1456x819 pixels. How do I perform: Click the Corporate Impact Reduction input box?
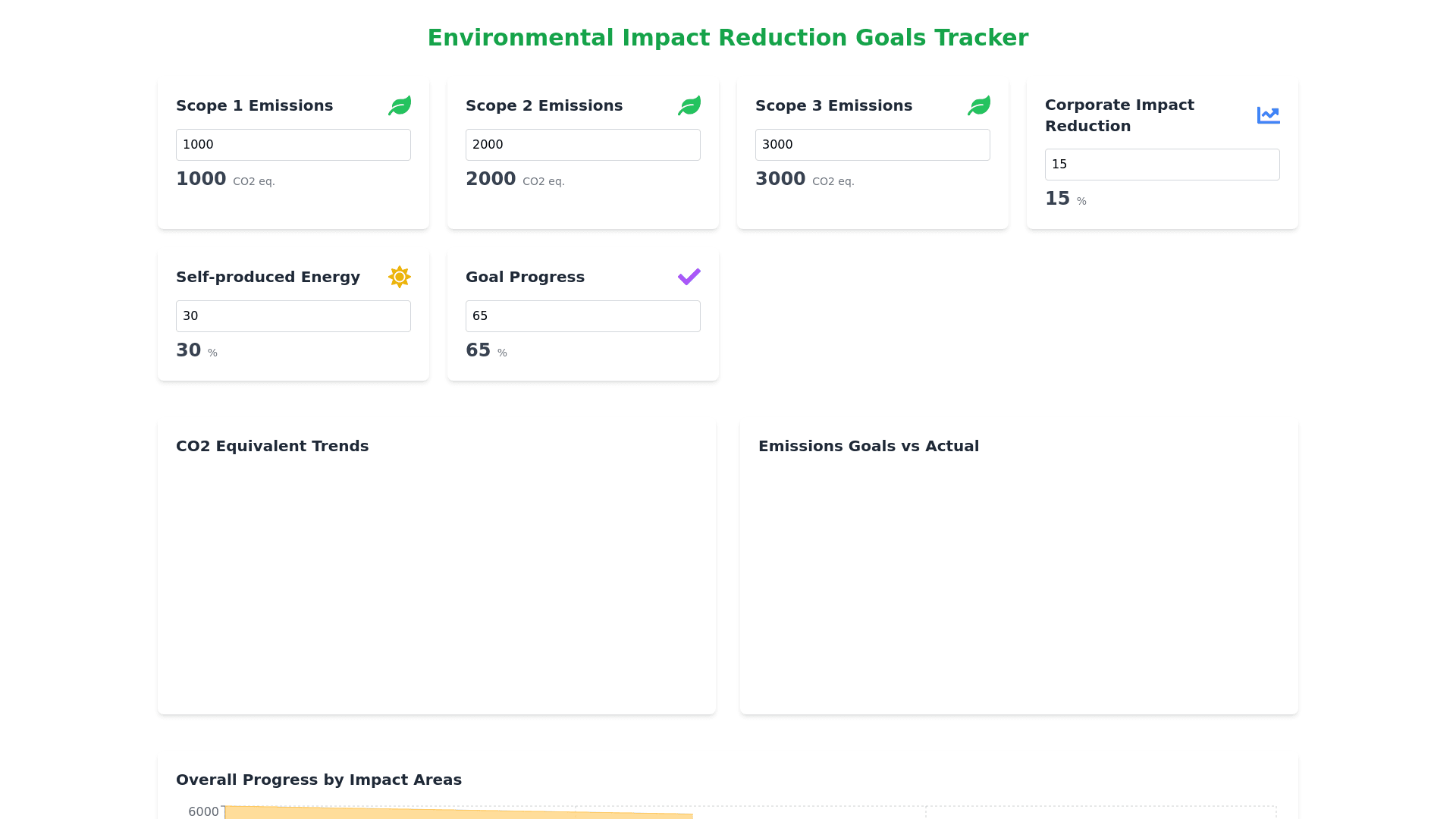coord(1163,165)
